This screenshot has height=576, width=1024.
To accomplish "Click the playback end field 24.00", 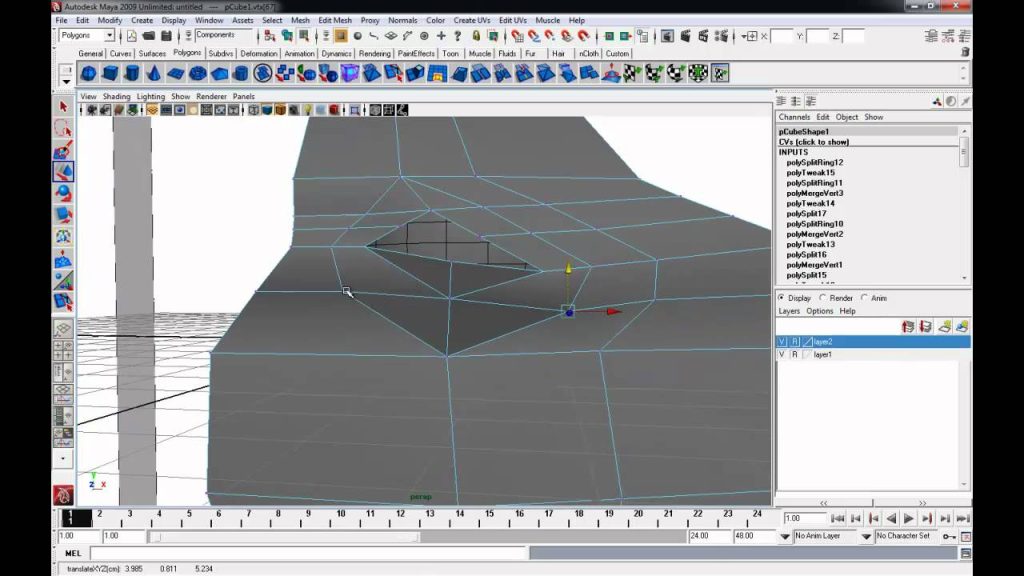I will tap(709, 536).
